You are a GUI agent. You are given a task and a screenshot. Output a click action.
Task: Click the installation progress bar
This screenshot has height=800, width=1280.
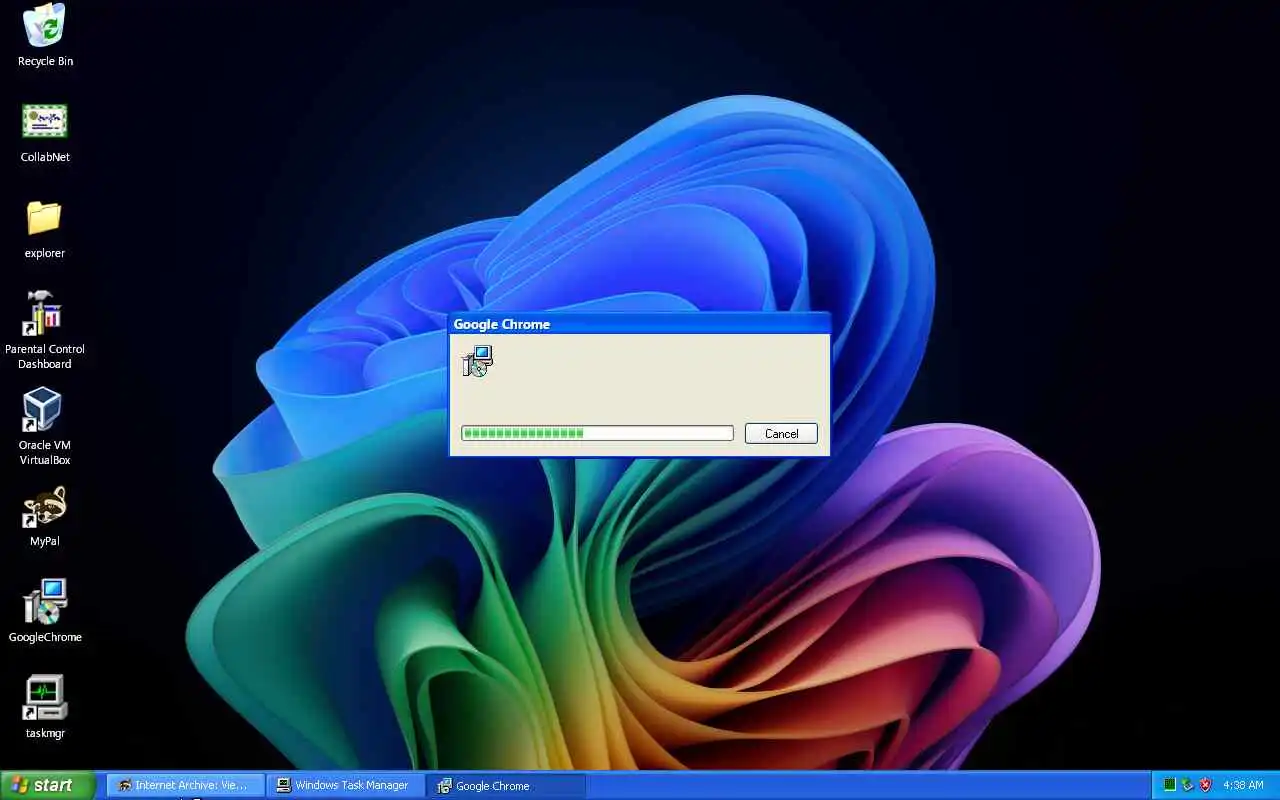[x=597, y=433]
